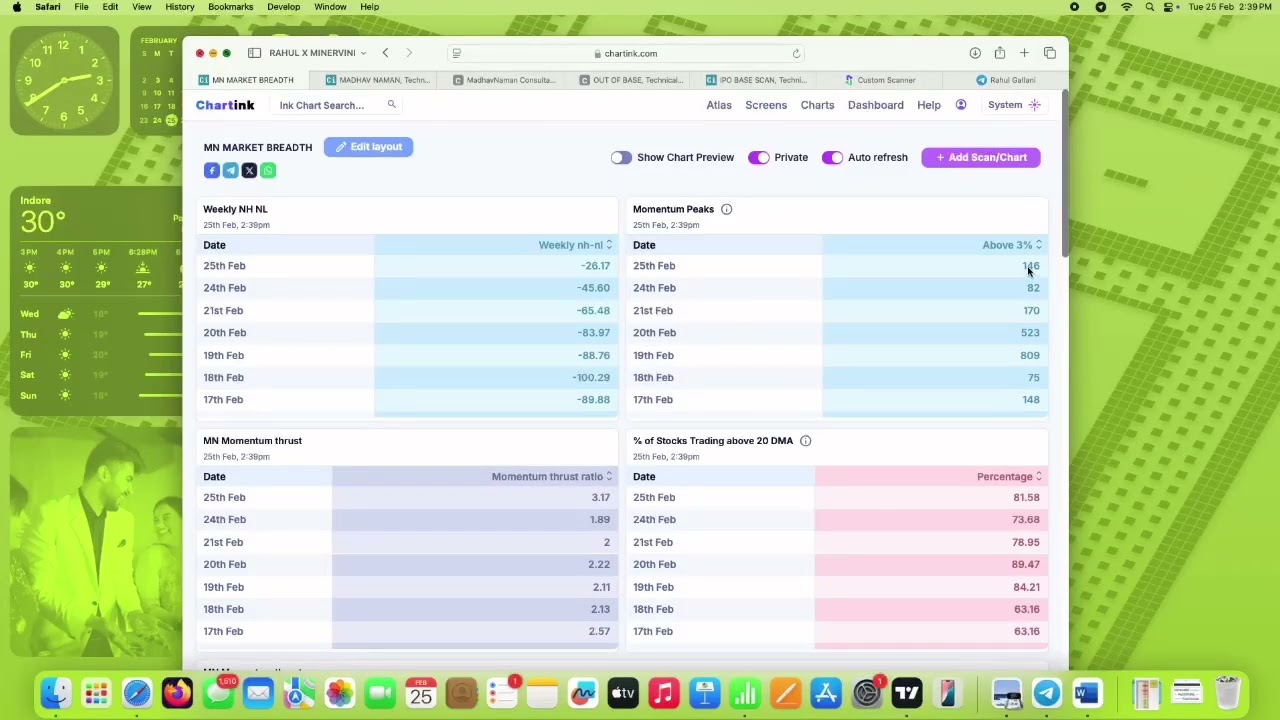Open the Music app in the Dock
This screenshot has width=1280, height=720.
click(664, 692)
